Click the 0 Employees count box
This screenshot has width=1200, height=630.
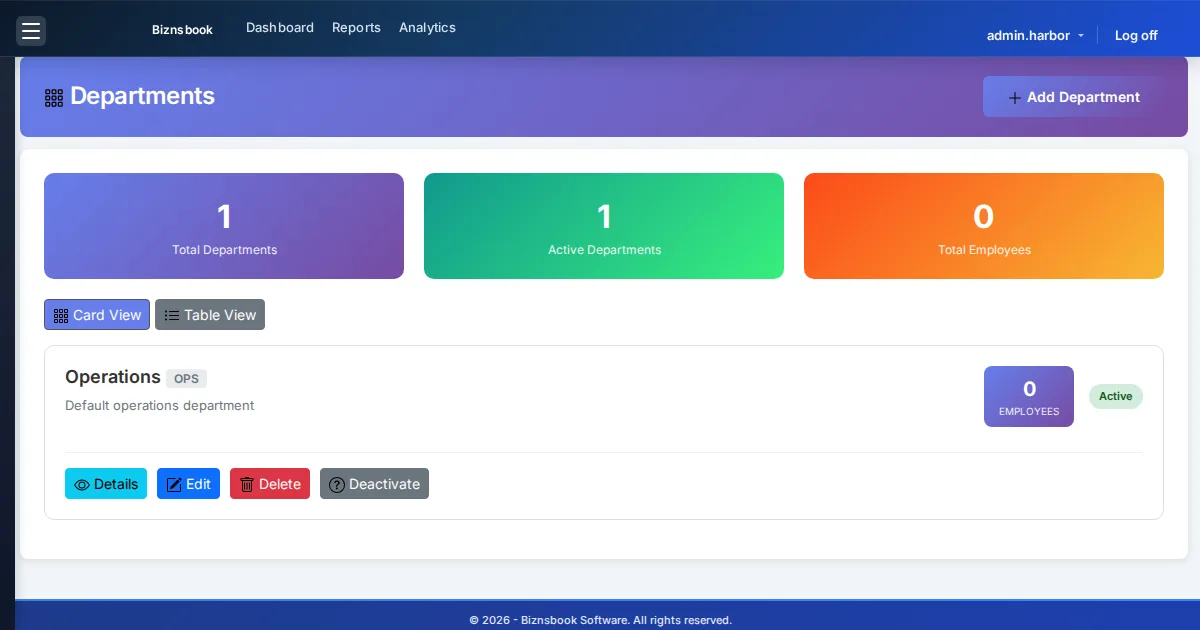coord(1029,396)
